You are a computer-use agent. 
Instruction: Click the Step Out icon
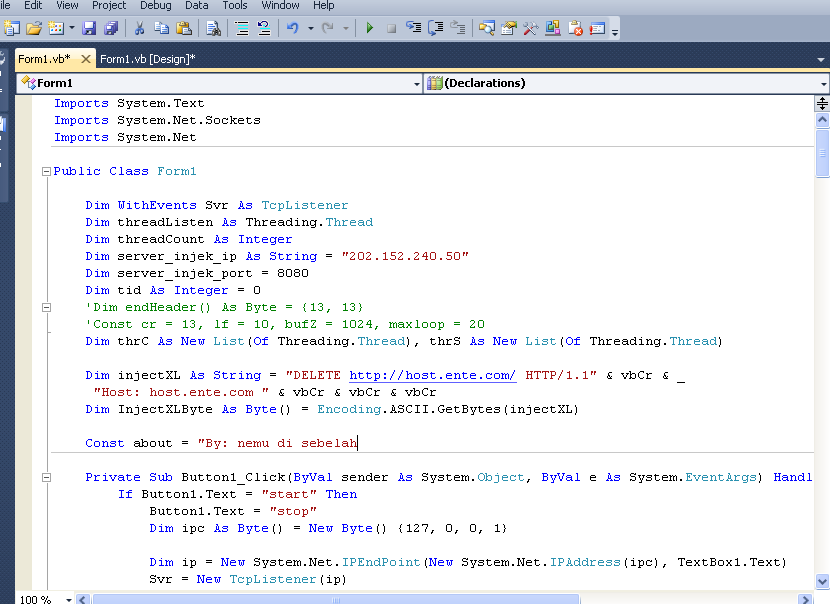(x=458, y=28)
